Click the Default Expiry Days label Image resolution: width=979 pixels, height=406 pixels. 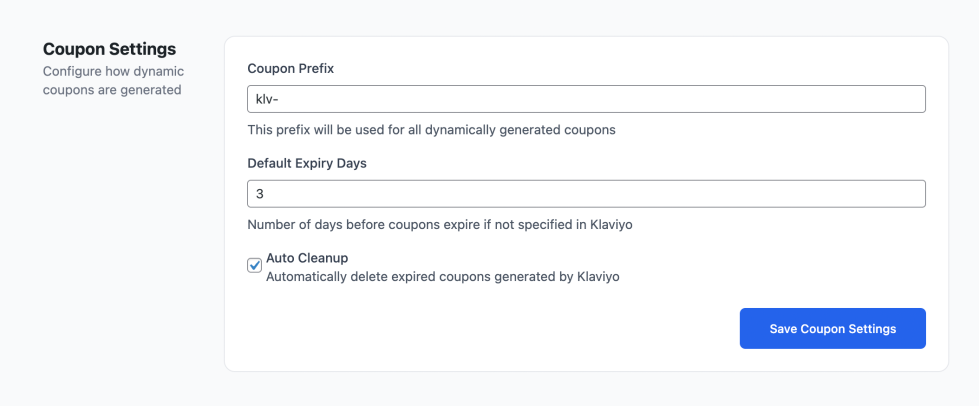[x=307, y=163]
